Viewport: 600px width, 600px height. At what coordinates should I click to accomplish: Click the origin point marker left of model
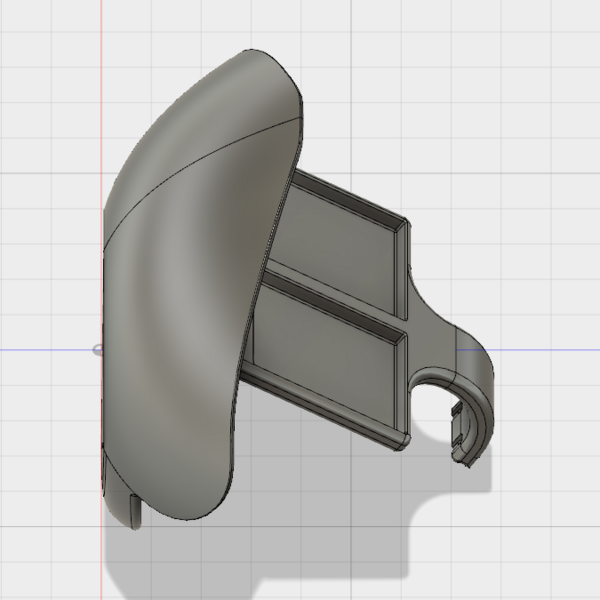click(97, 350)
